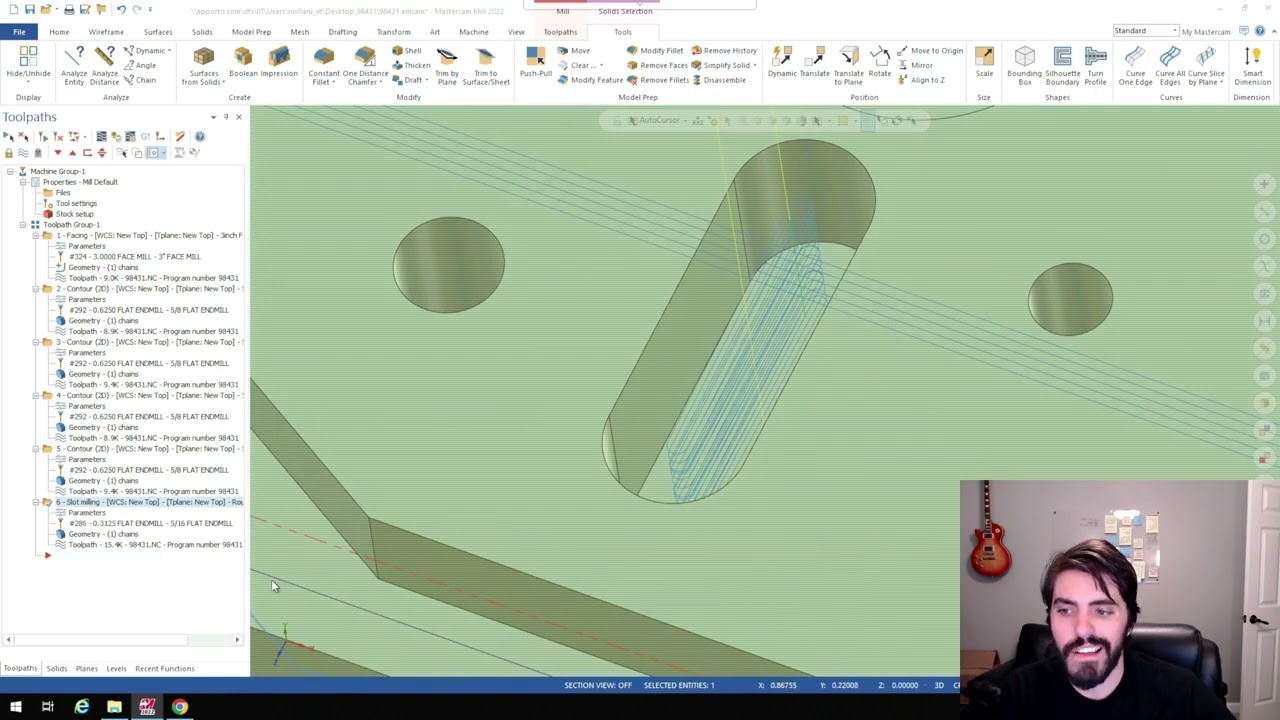Click One Distance Chamfer tool
This screenshot has height=720, width=1280.
coord(365,66)
